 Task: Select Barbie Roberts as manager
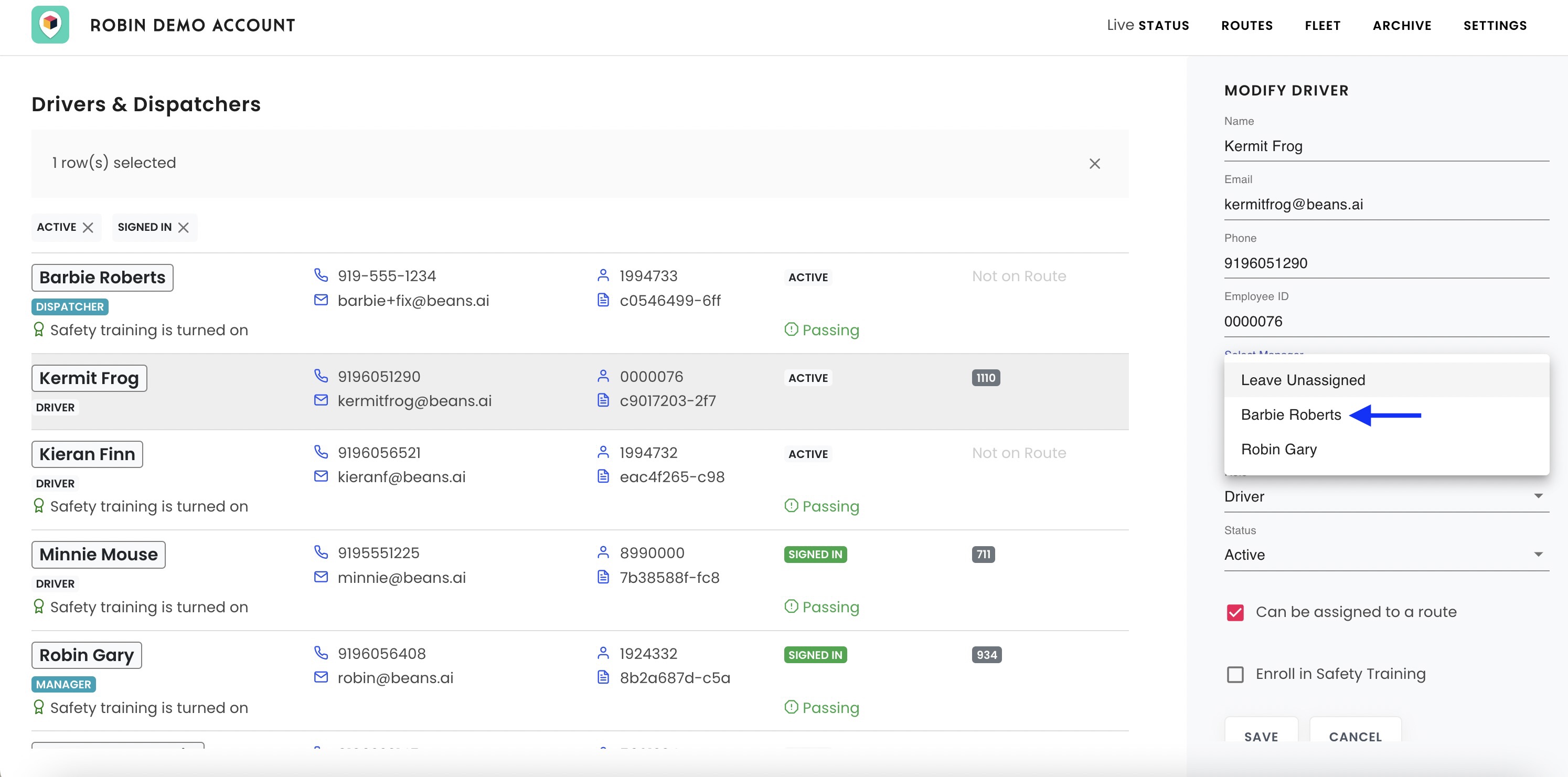coord(1290,414)
